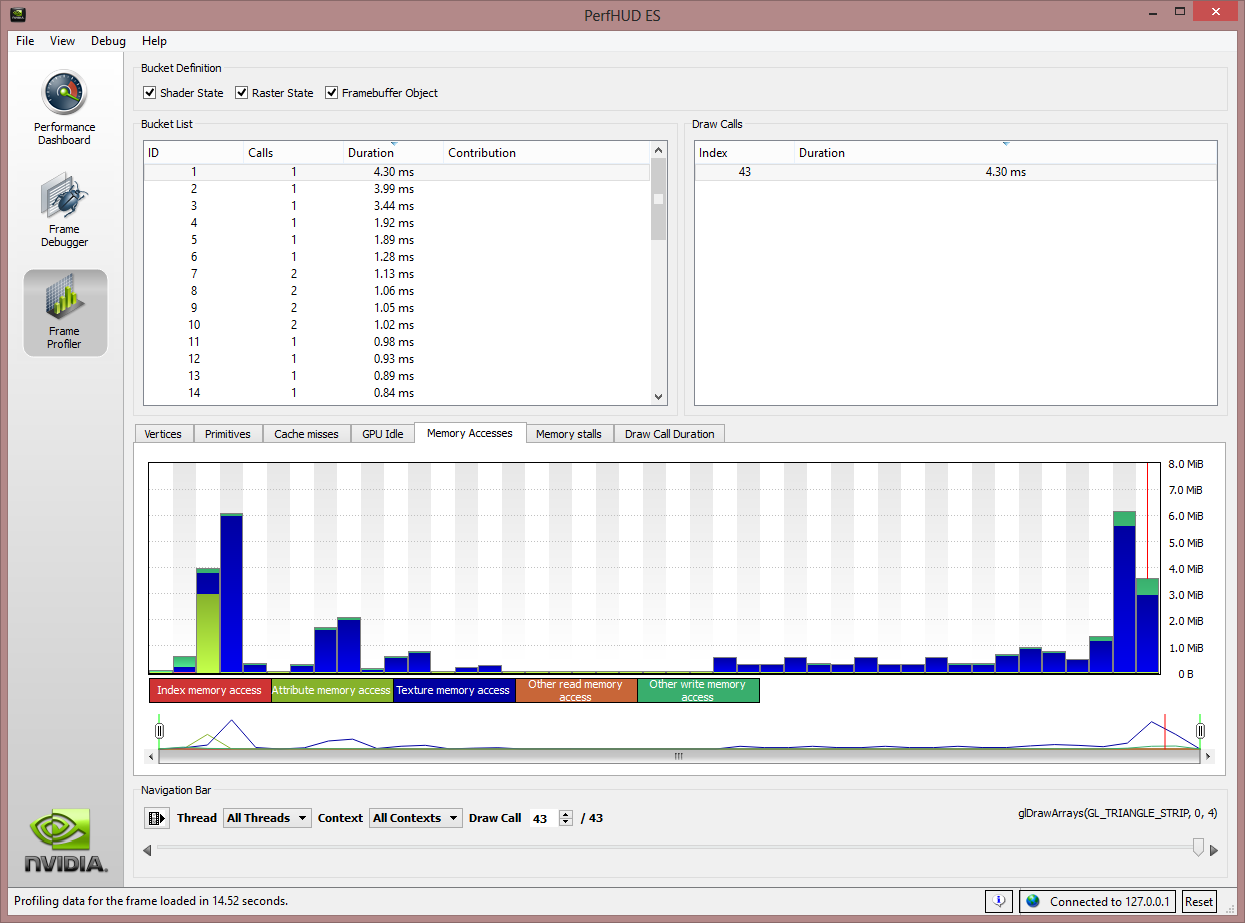Click the chart's horizontal scrollbar thumb
This screenshot has height=923, width=1245.
pyautogui.click(x=679, y=756)
